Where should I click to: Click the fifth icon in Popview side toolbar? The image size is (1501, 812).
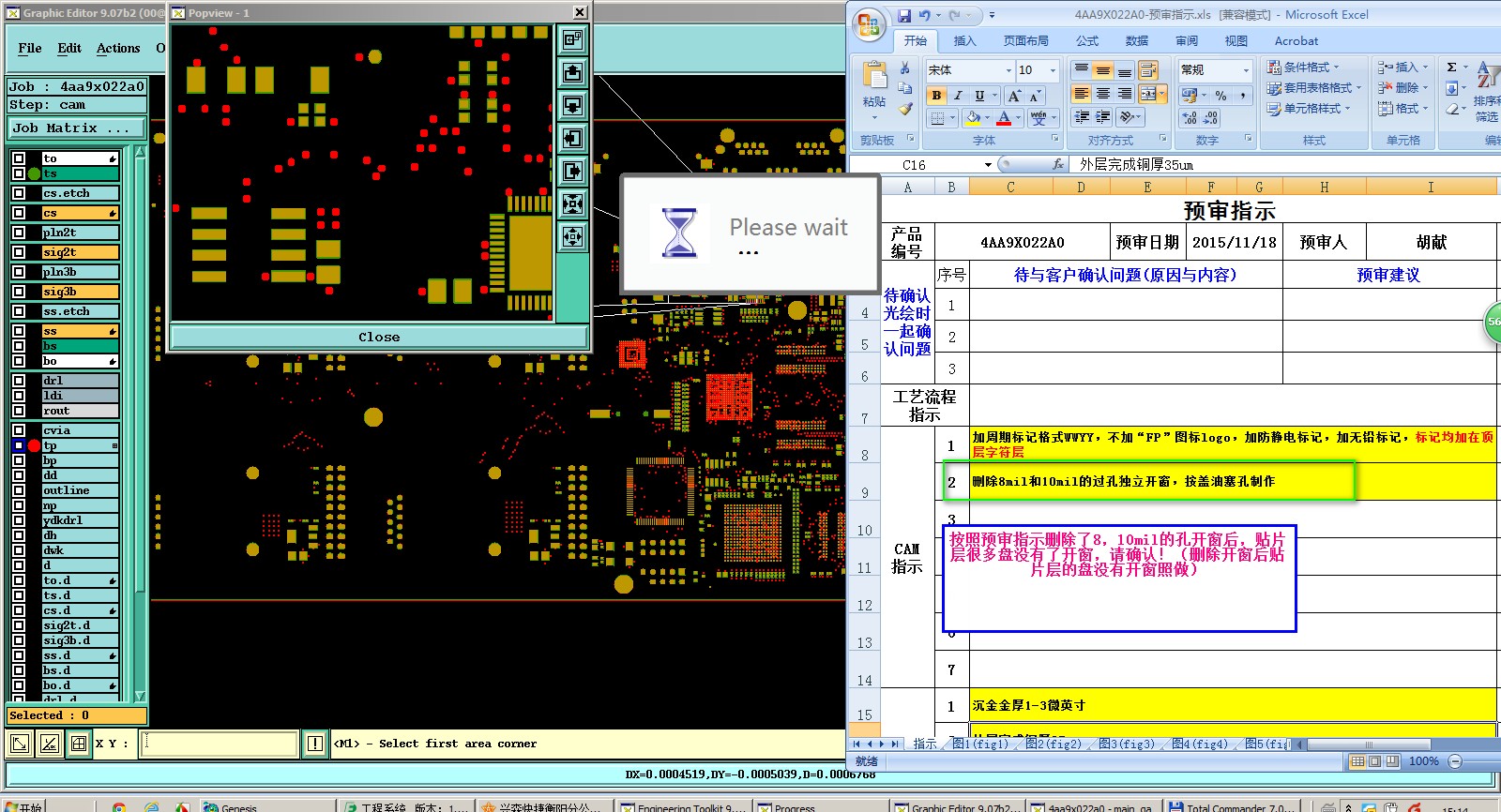tap(572, 171)
